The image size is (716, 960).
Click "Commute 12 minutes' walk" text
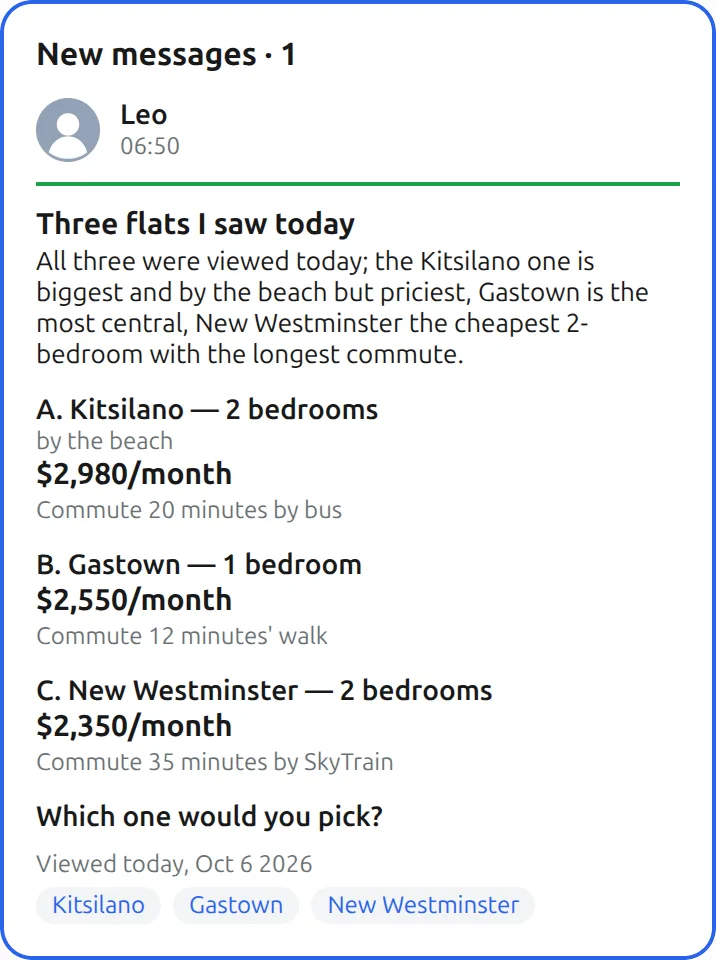pos(182,636)
